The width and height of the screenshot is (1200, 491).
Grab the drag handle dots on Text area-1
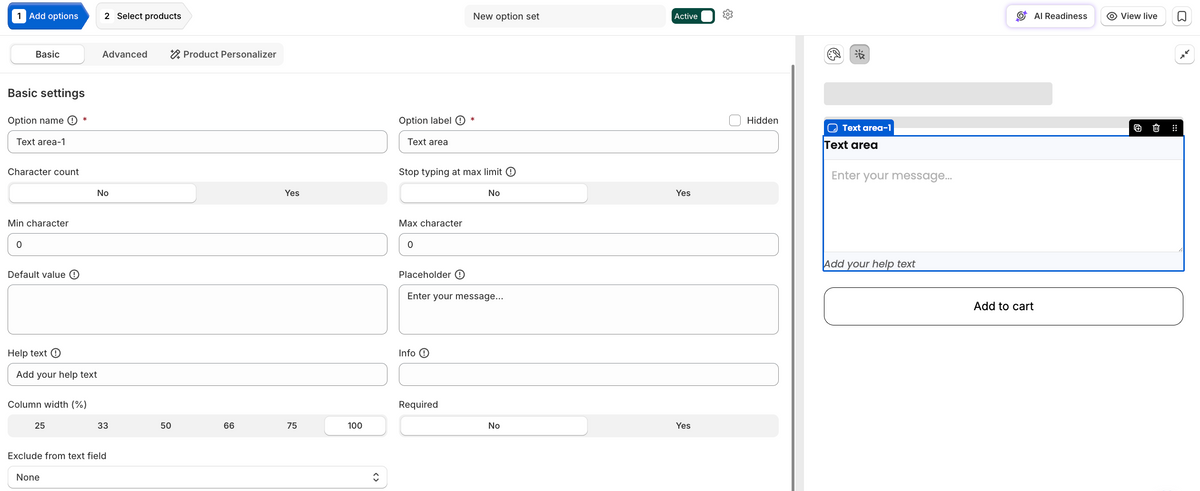[1174, 128]
